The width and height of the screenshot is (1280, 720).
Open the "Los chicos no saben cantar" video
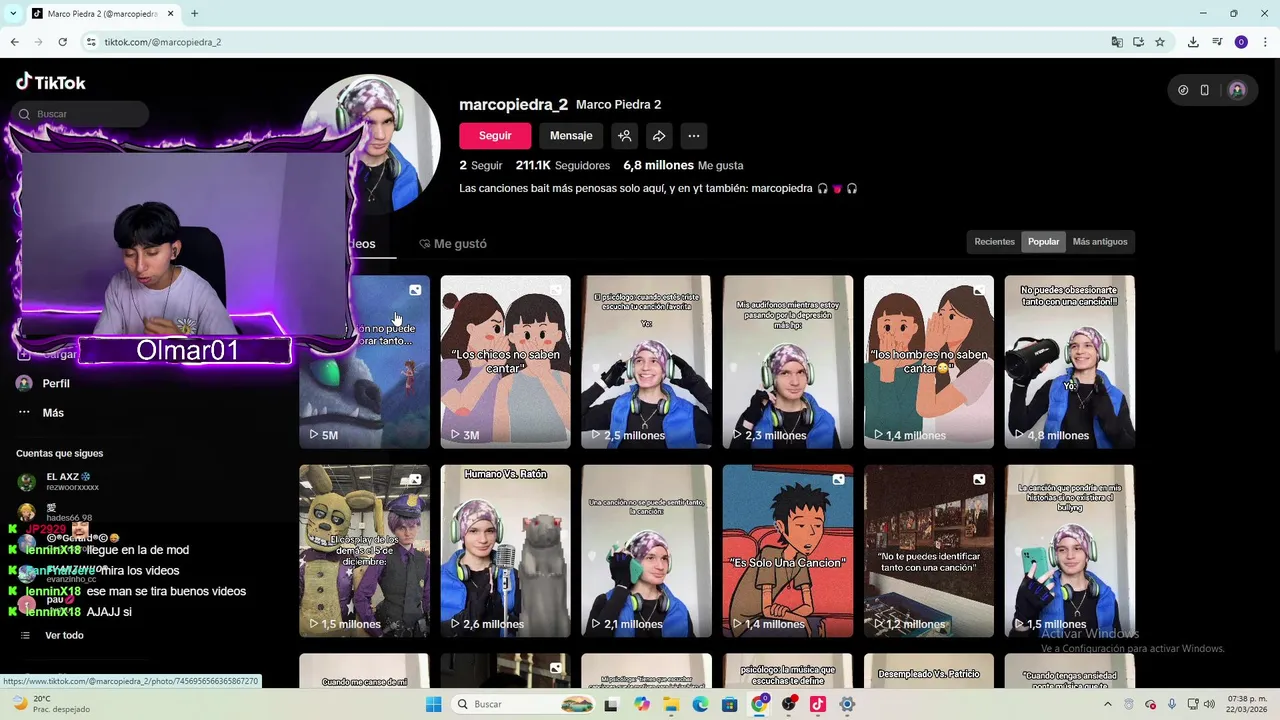pyautogui.click(x=505, y=362)
